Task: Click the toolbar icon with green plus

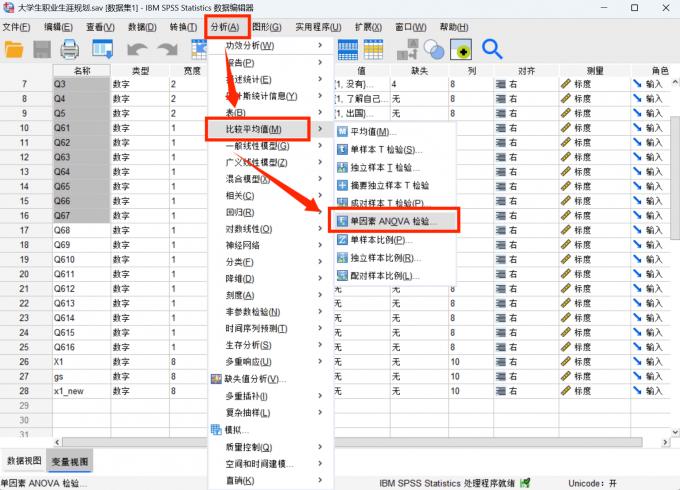Action: [461, 49]
